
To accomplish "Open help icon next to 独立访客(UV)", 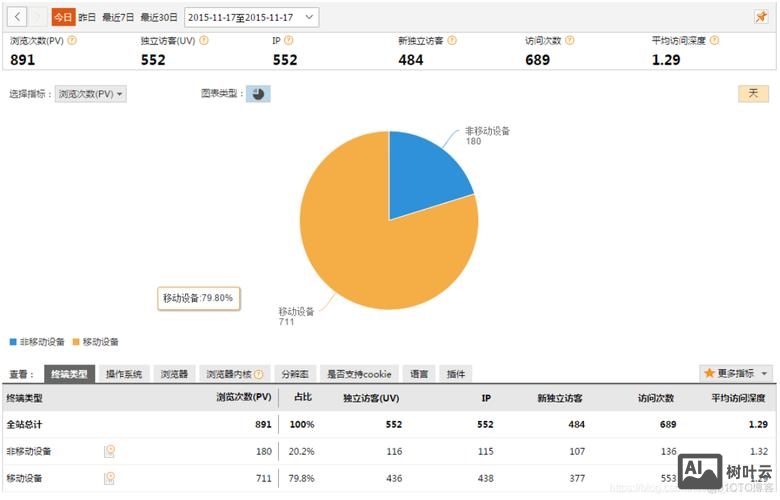I will click(204, 40).
